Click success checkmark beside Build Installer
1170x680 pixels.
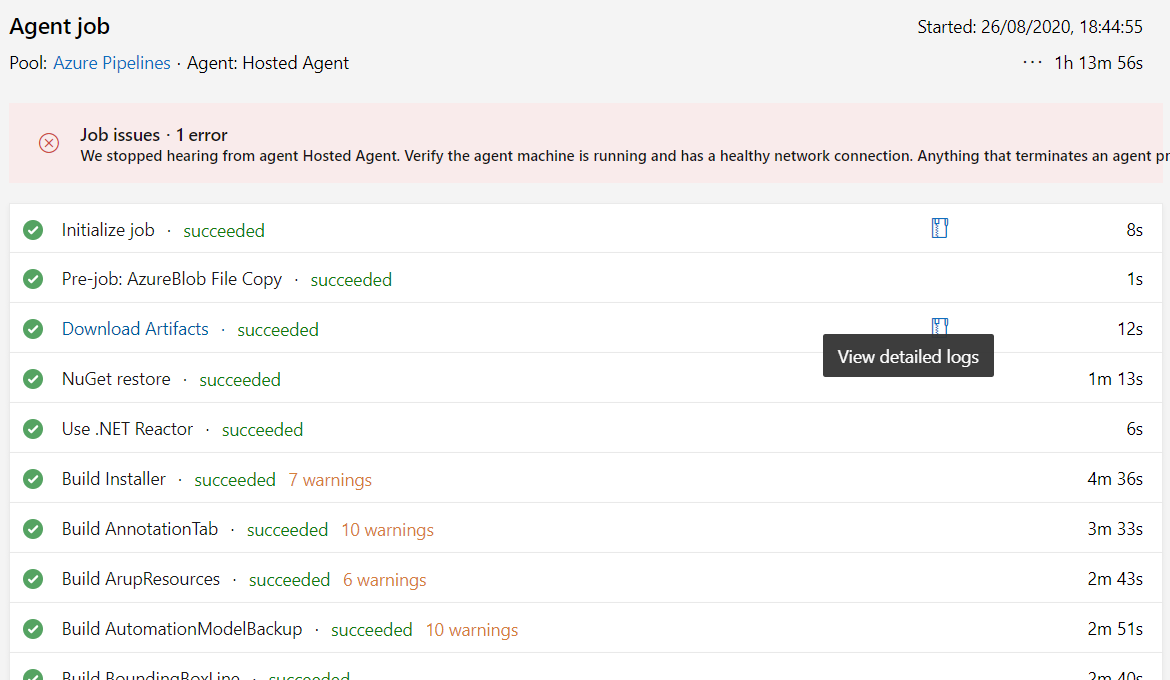(33, 478)
